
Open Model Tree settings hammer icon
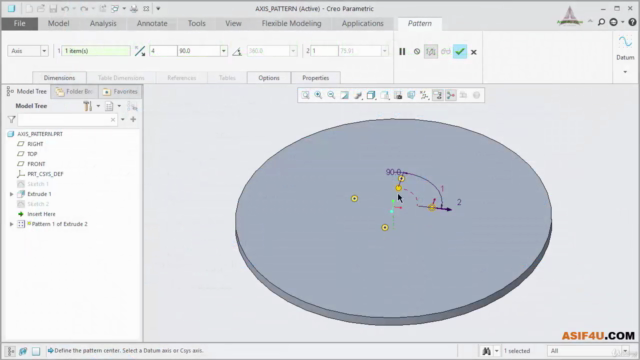click(x=88, y=106)
